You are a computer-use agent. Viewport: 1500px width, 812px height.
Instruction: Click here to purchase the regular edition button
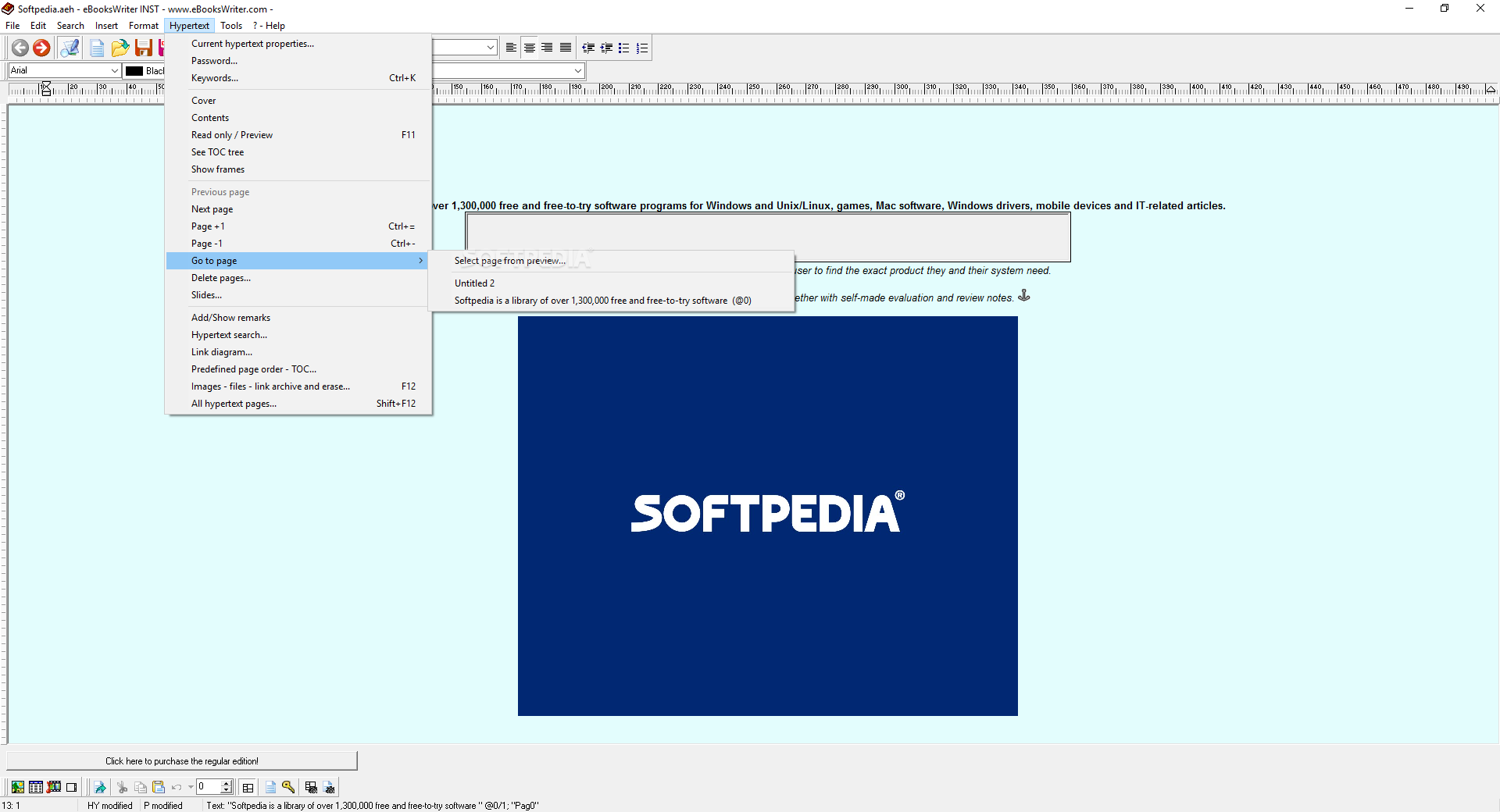(x=182, y=761)
